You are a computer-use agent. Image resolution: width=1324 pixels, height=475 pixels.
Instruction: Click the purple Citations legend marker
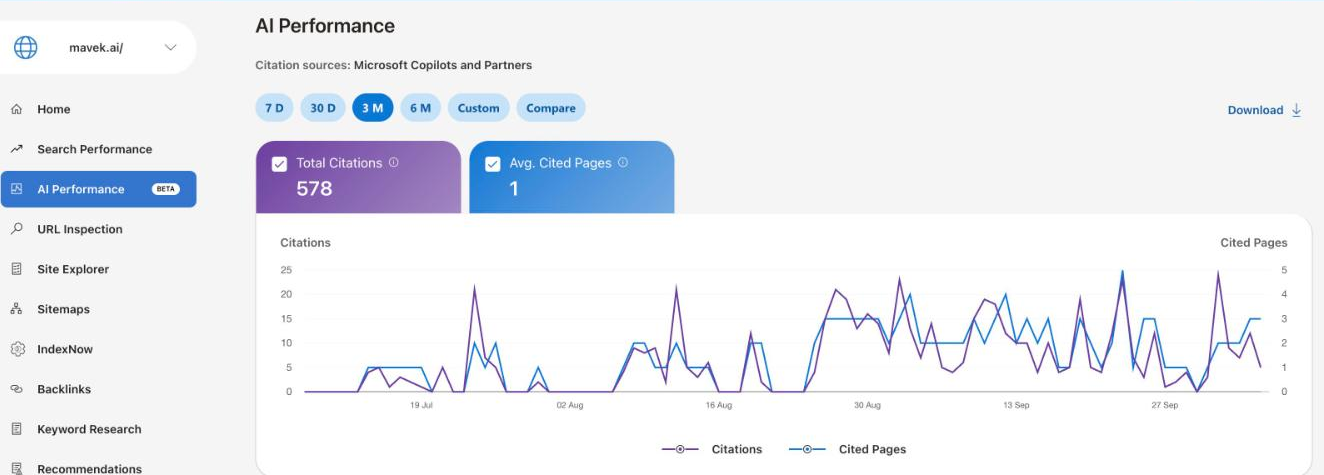tap(680, 449)
